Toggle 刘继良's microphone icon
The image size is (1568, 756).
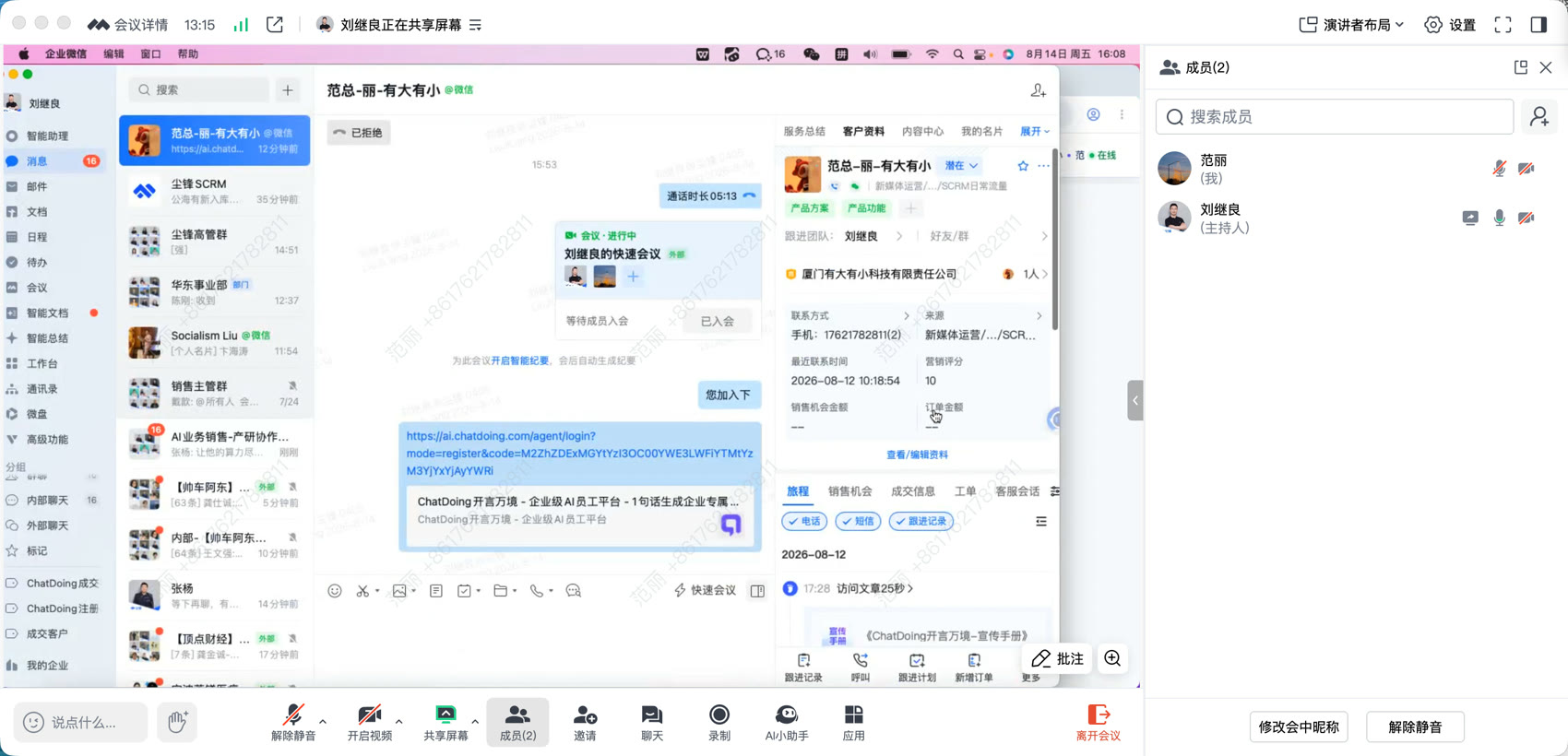point(1500,218)
